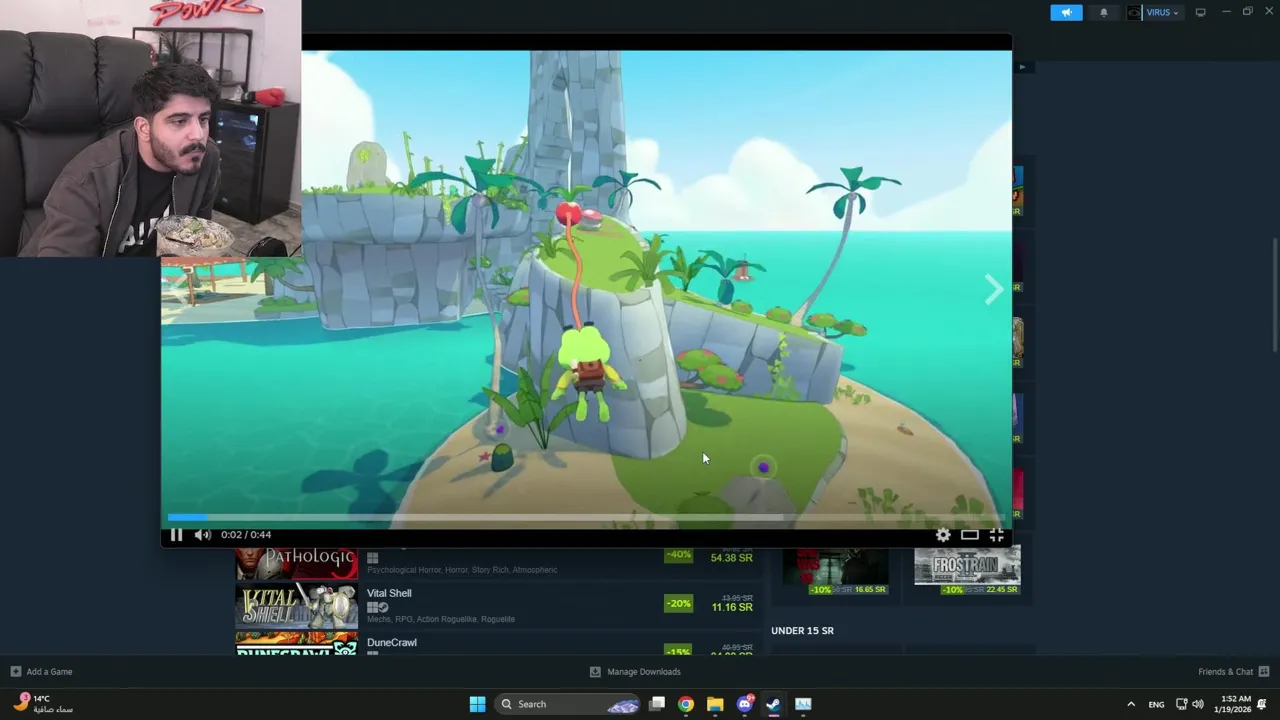Click the UNDER 15 SR heading
The width and height of the screenshot is (1280, 720).
(802, 631)
